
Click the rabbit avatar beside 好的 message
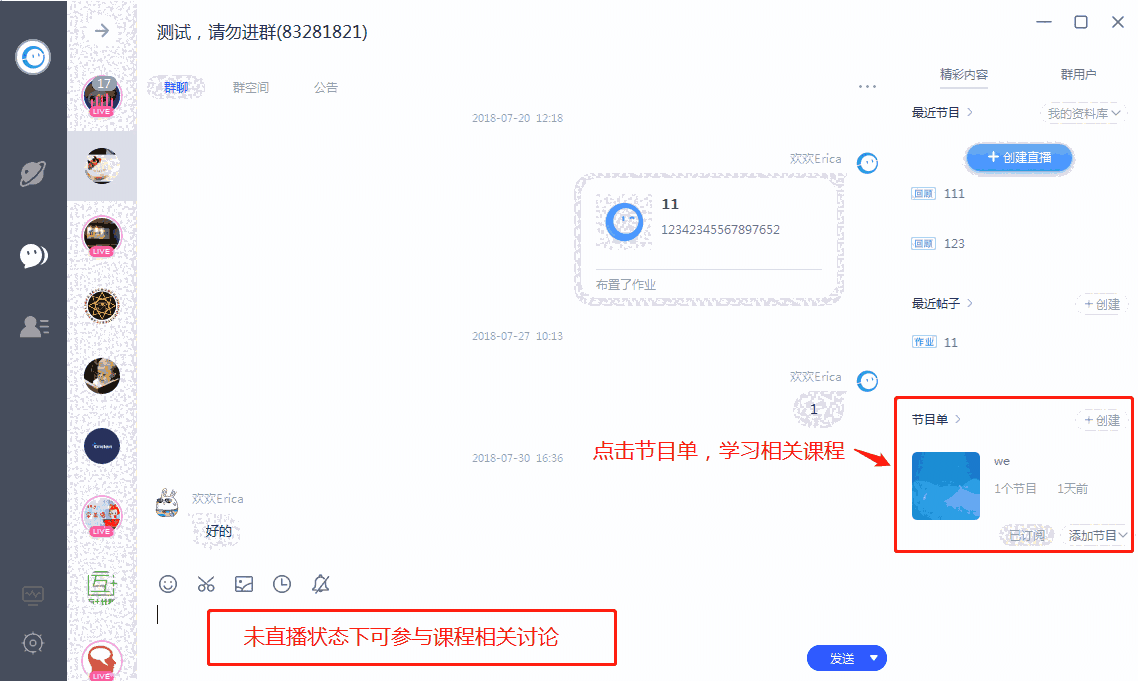168,502
